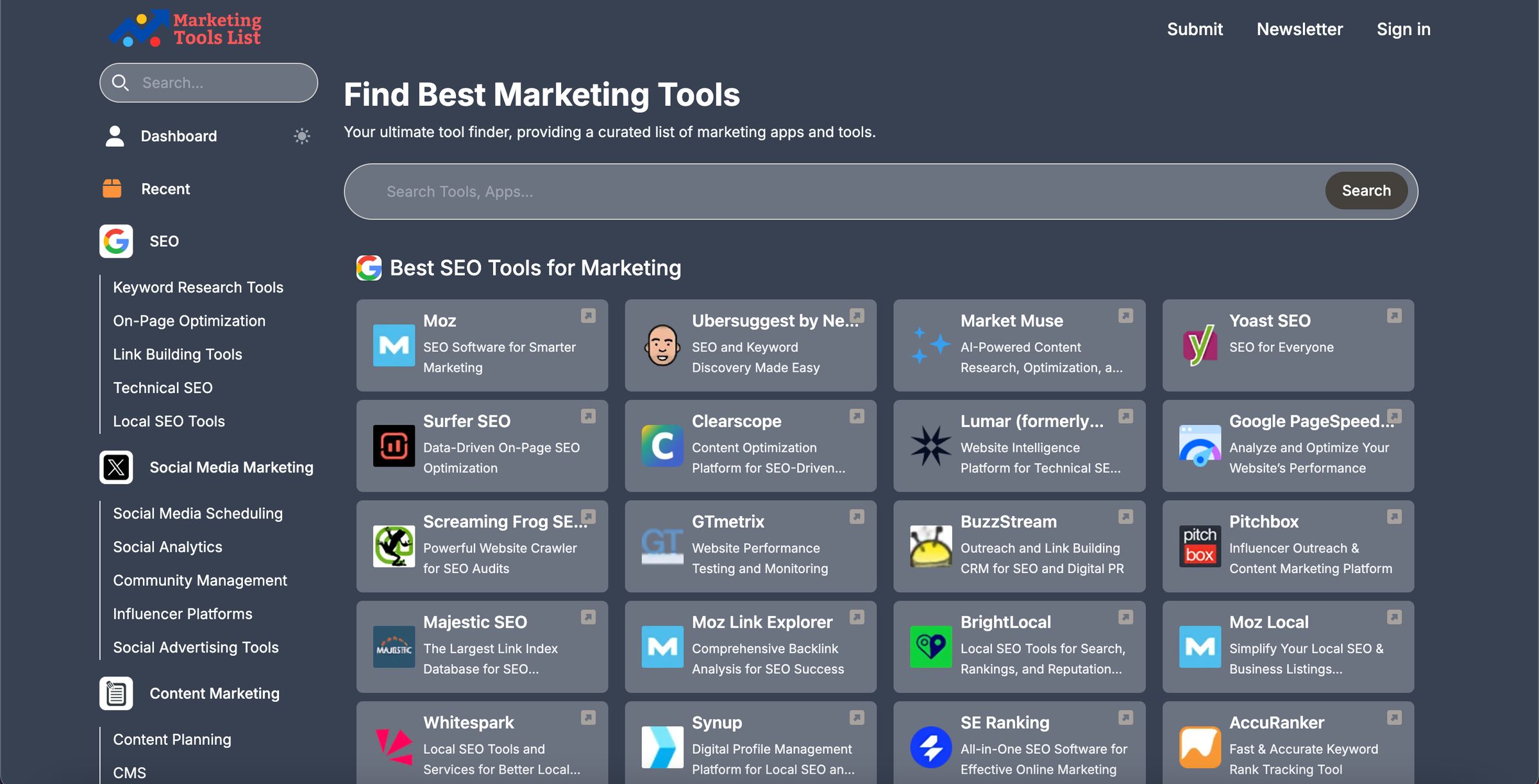Open Submit page in top navigation
This screenshot has height=784, width=1539.
click(1195, 29)
